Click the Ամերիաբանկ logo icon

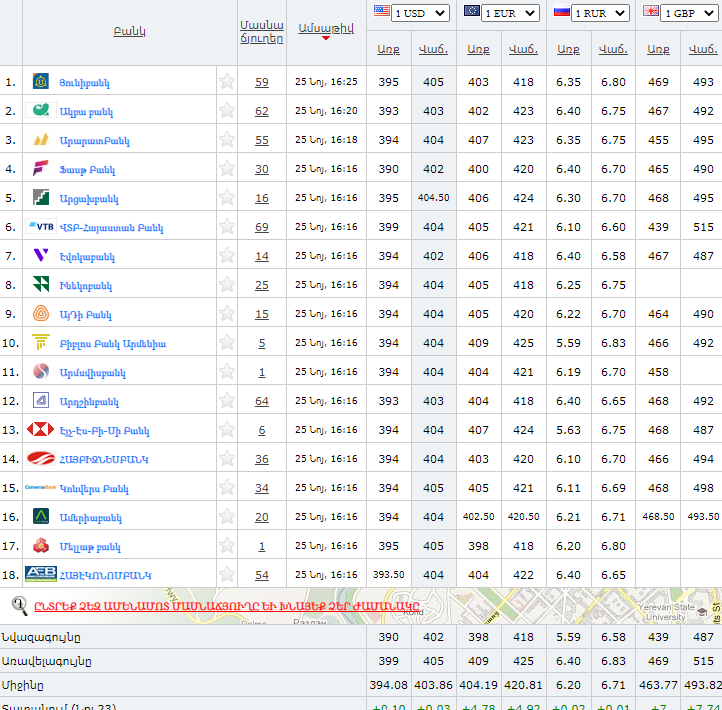pyautogui.click(x=41, y=516)
